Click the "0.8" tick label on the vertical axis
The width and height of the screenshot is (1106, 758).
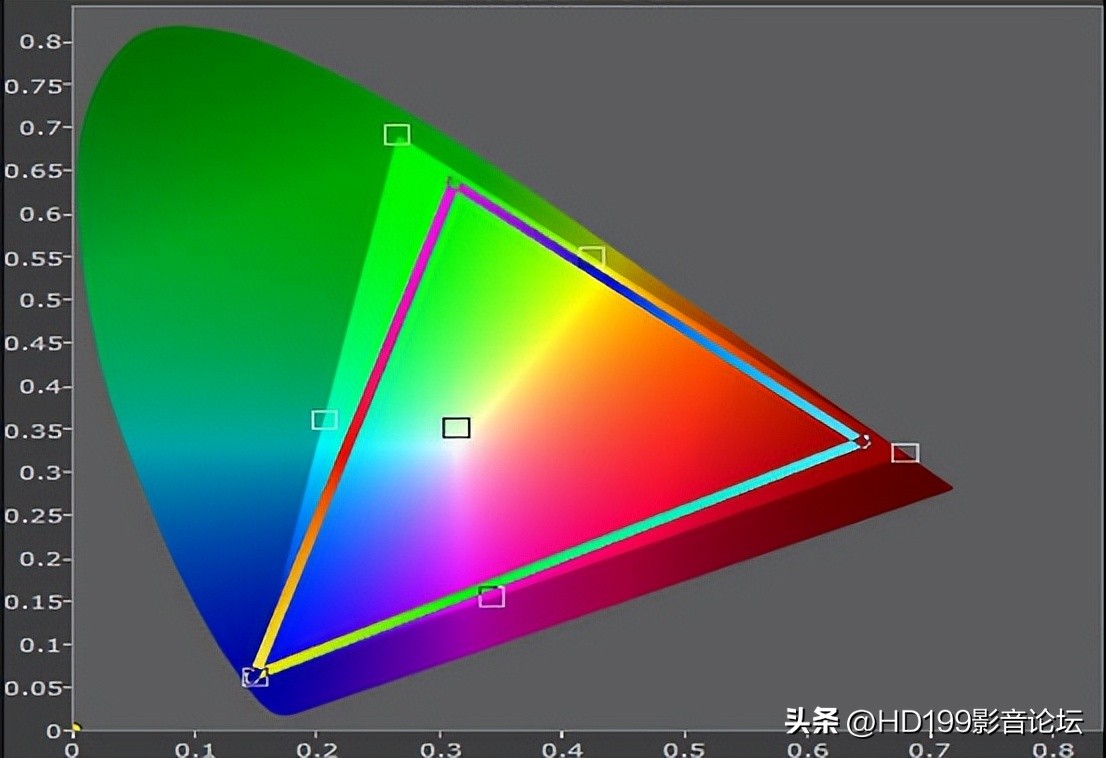(x=41, y=42)
